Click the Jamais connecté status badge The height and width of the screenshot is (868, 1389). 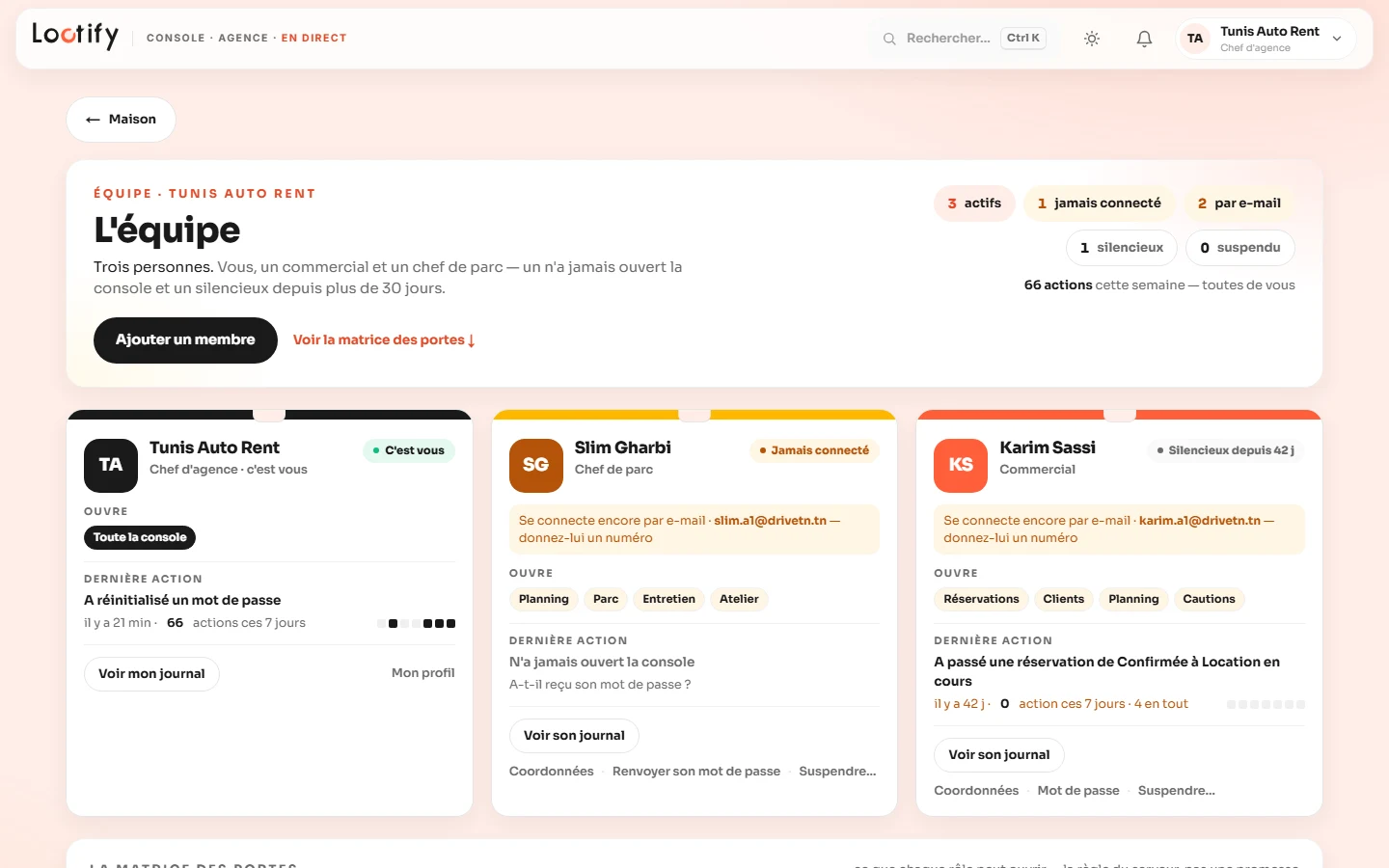coord(814,450)
